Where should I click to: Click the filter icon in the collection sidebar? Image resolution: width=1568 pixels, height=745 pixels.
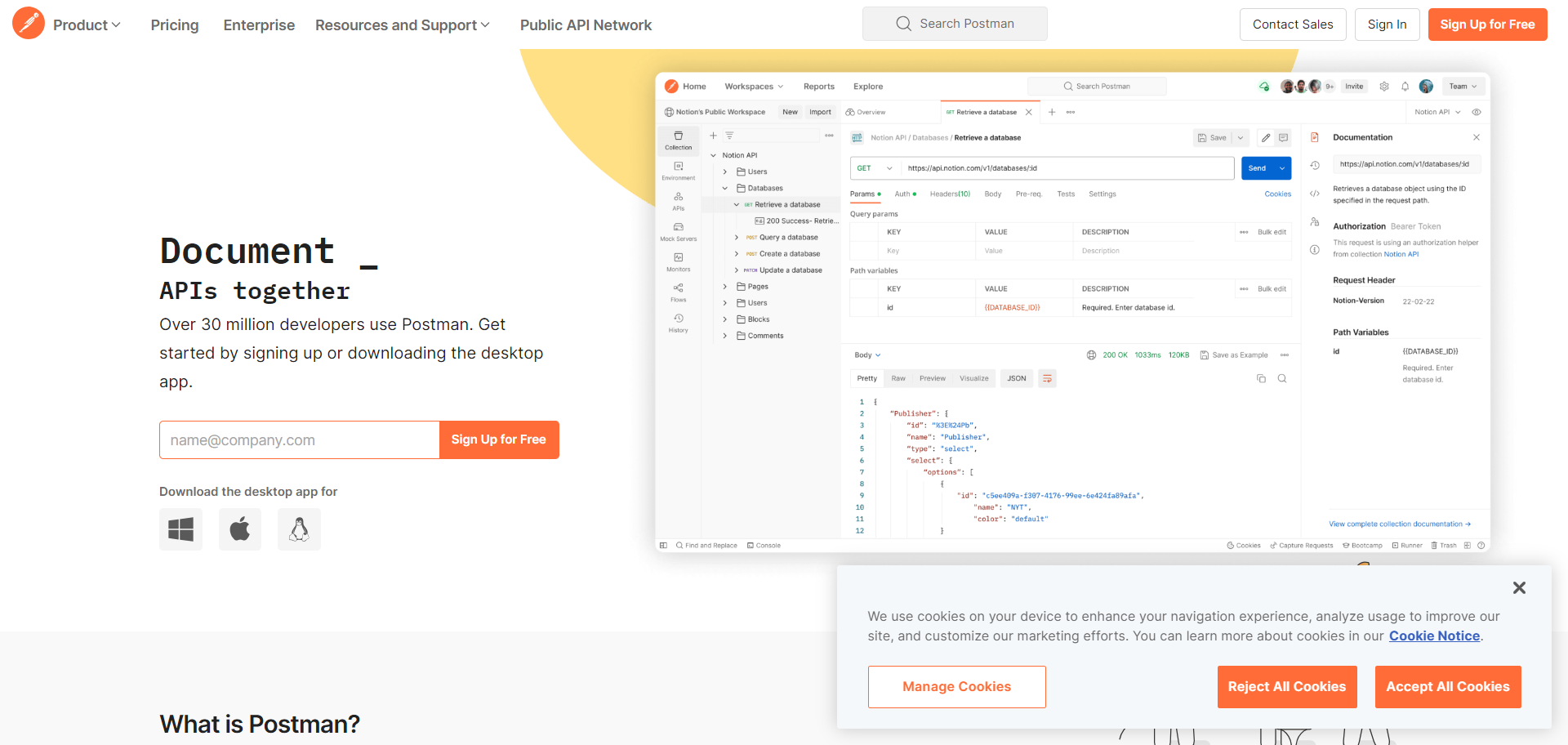point(729,136)
